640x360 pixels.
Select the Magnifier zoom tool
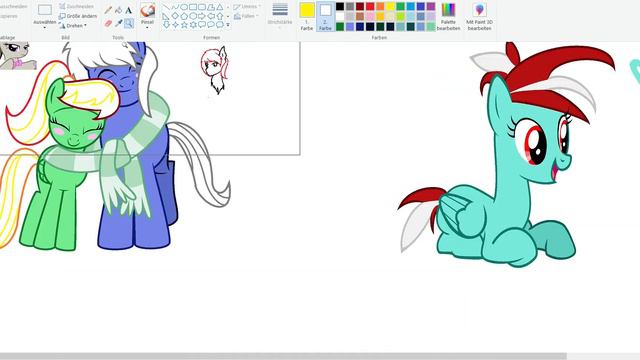[129, 24]
